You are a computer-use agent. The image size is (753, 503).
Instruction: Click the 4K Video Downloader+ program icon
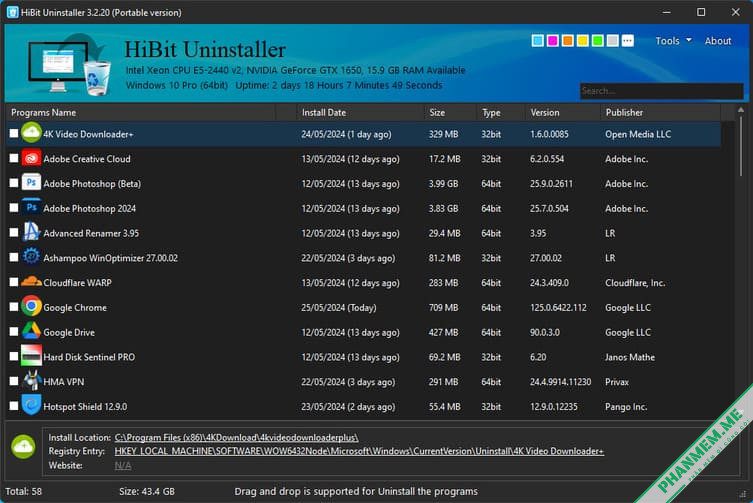point(31,133)
